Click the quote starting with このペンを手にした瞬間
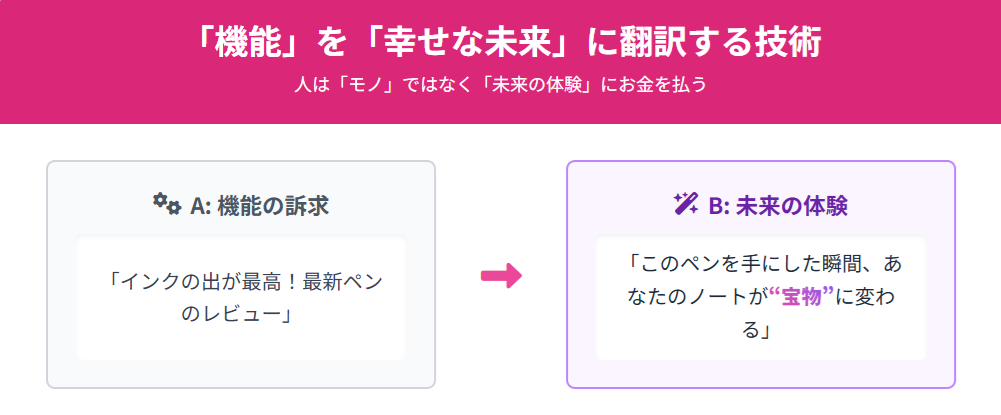Image resolution: width=1001 pixels, height=415 pixels. point(761,297)
